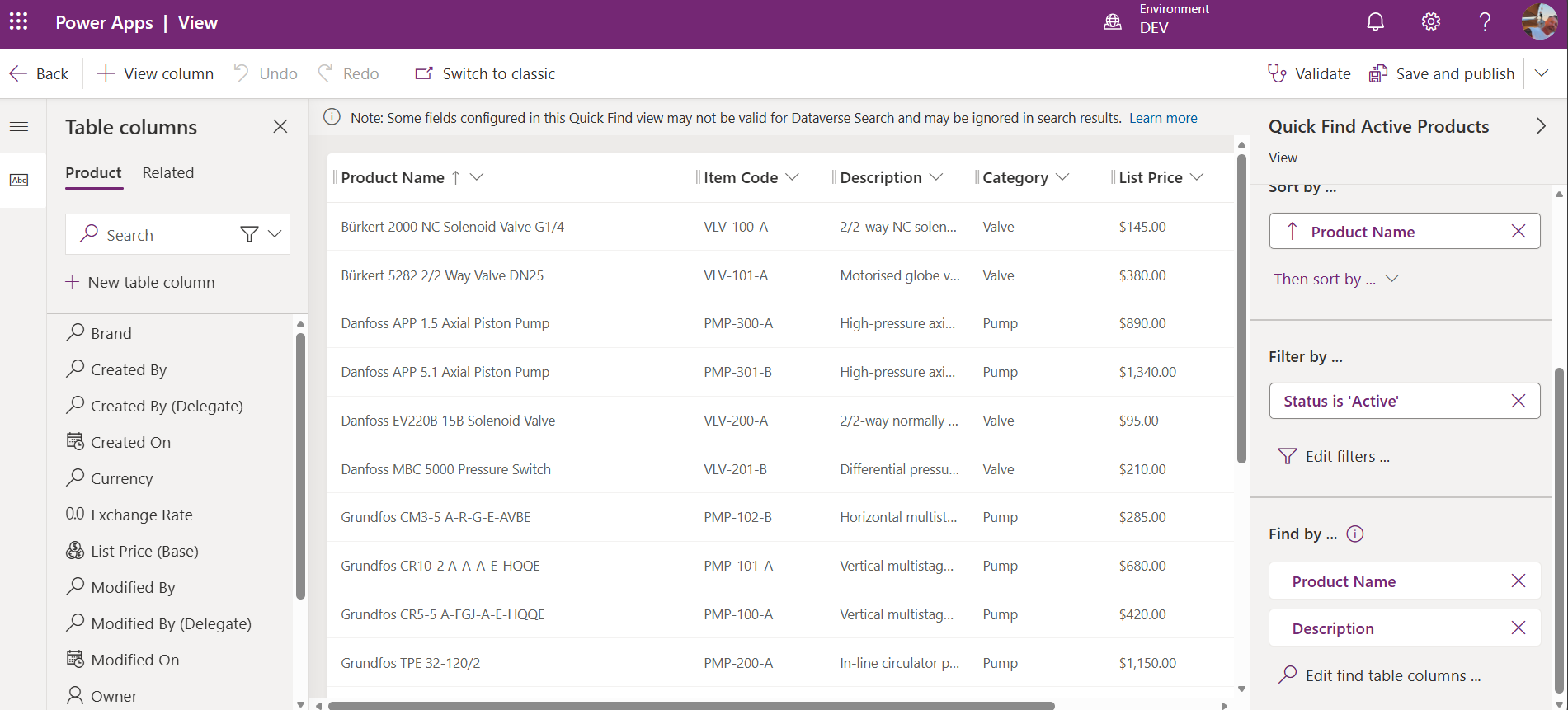Open Category column header menu
1568x710 pixels.
pyautogui.click(x=1062, y=177)
